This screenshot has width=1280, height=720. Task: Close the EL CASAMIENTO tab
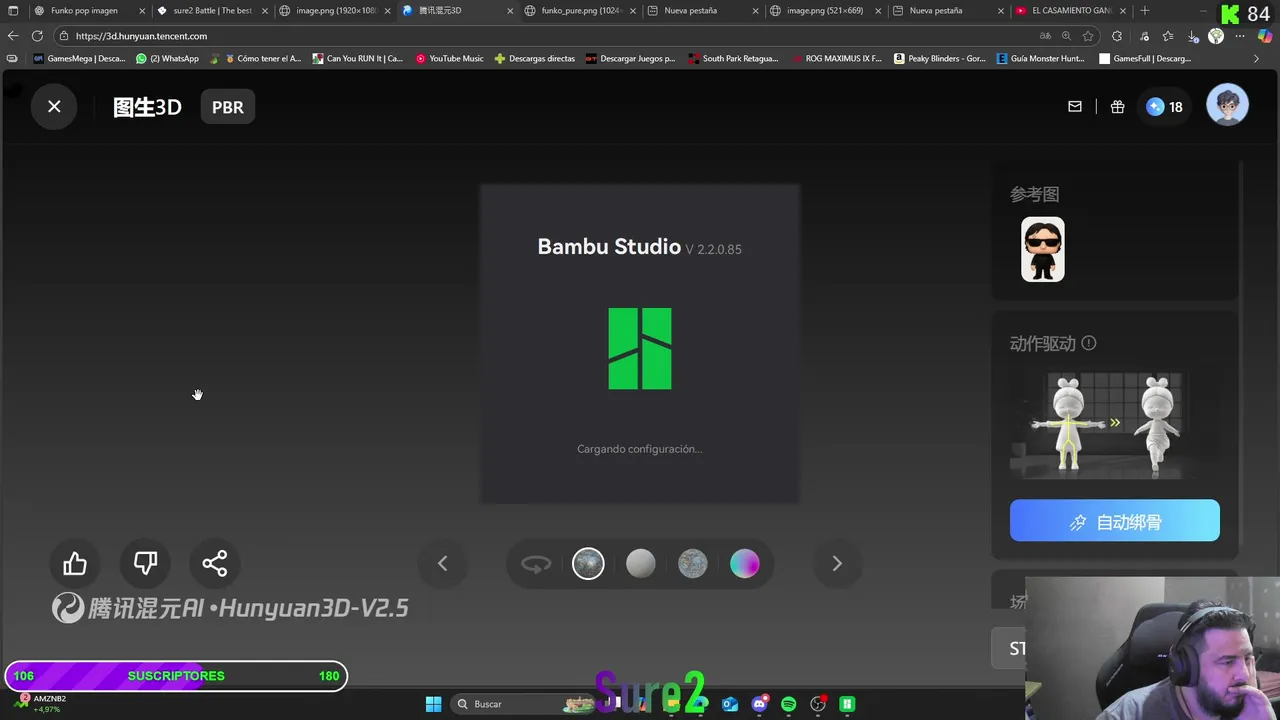point(1123,11)
